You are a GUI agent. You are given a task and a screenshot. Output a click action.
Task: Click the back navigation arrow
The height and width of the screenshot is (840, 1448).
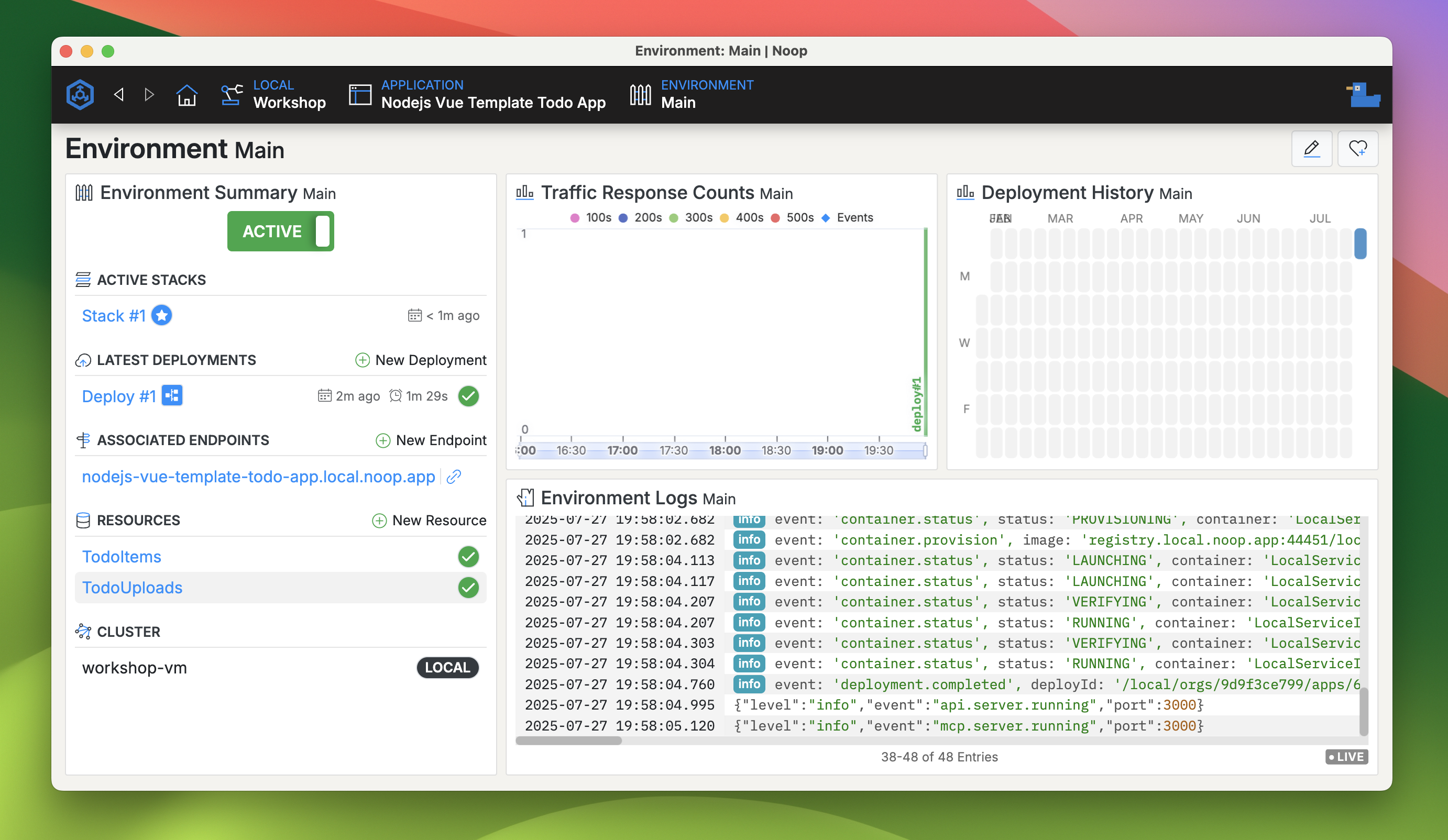tap(119, 94)
